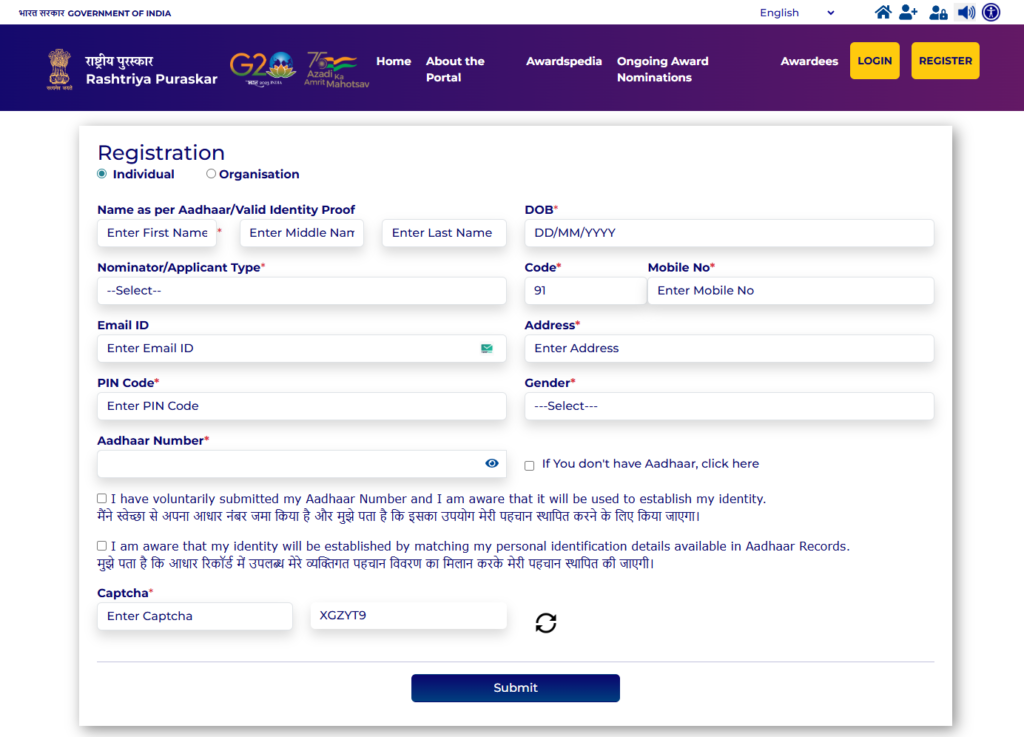Click the G20 logo in header
Image resolution: width=1024 pixels, height=737 pixels.
pos(262,68)
